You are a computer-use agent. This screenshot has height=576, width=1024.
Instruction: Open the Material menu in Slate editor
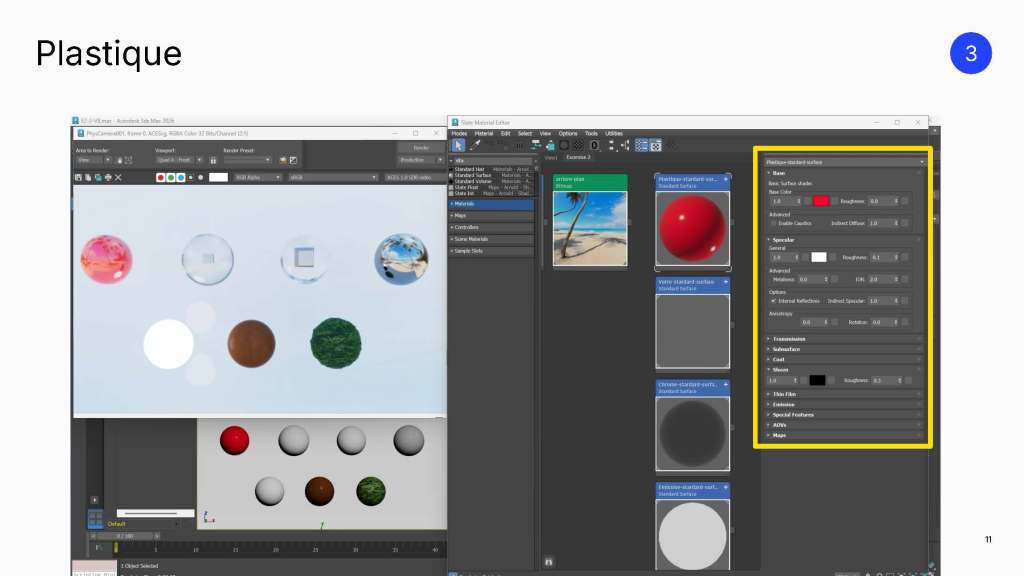[484, 133]
